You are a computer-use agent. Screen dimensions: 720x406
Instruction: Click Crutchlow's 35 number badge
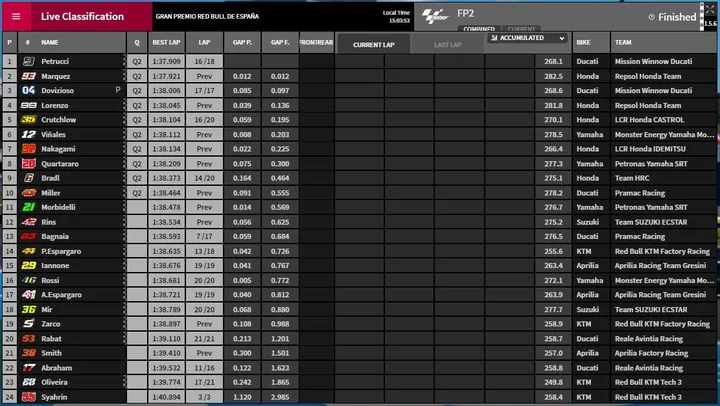coord(28,119)
